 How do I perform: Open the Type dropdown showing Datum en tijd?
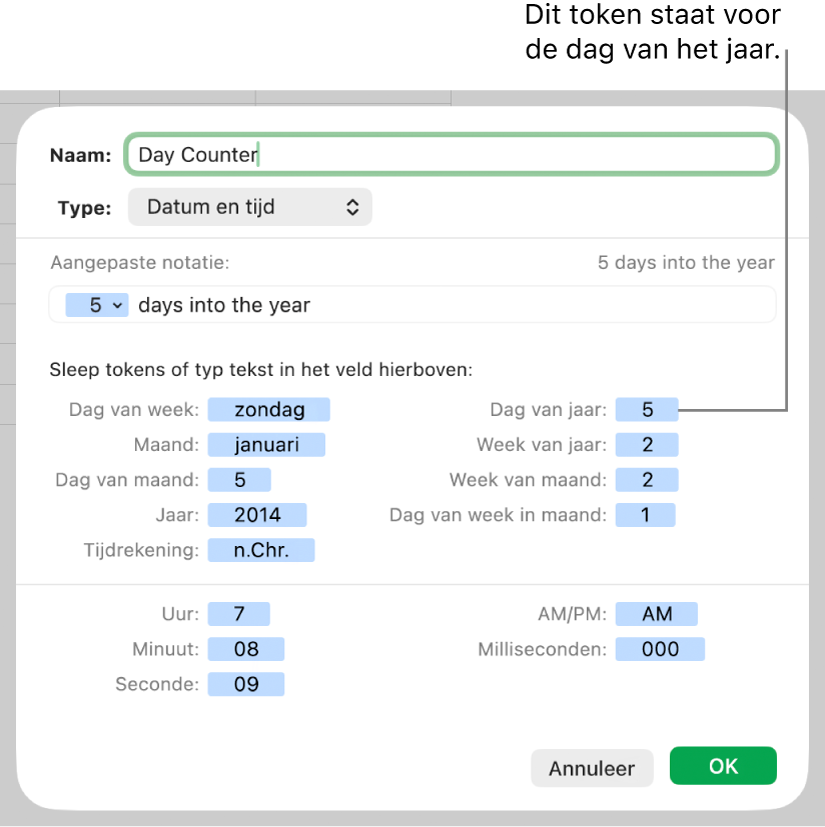250,207
